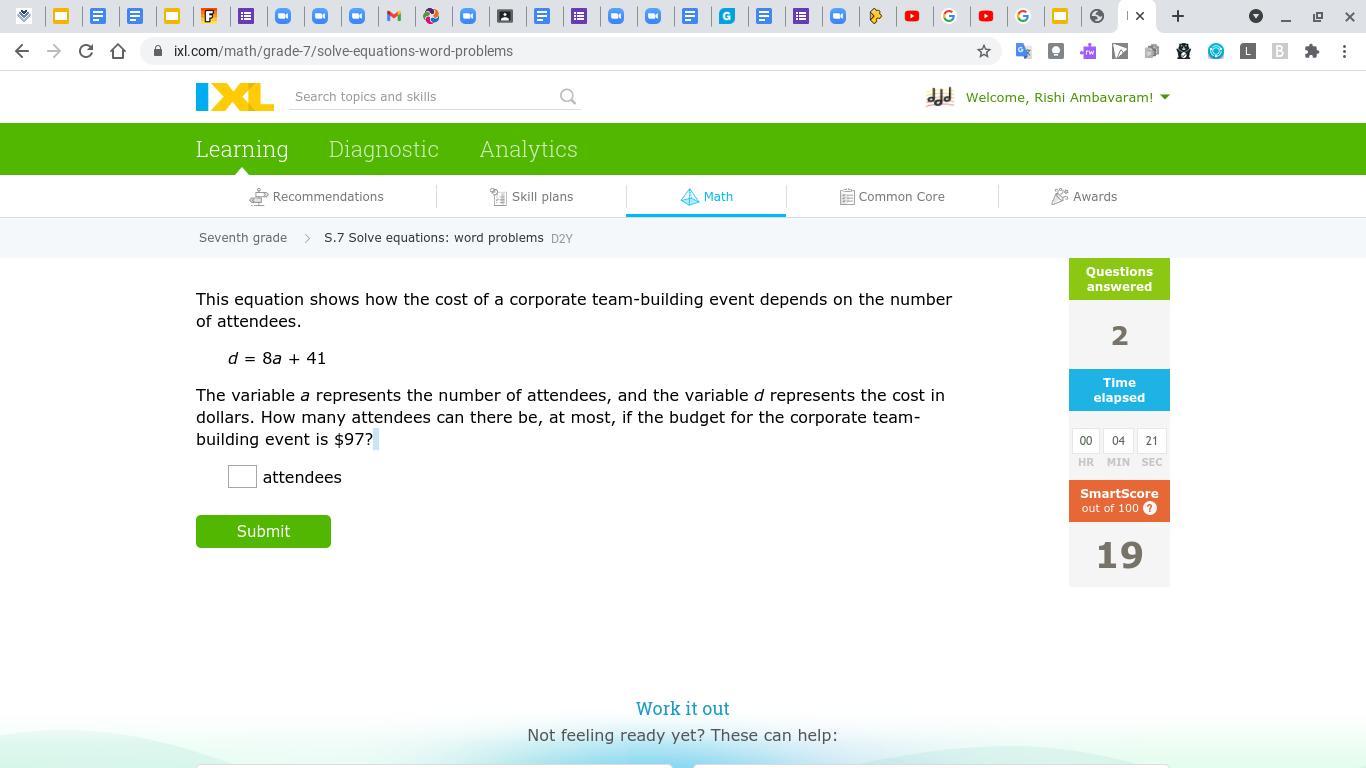Open the Diagnostic section

tap(384, 149)
